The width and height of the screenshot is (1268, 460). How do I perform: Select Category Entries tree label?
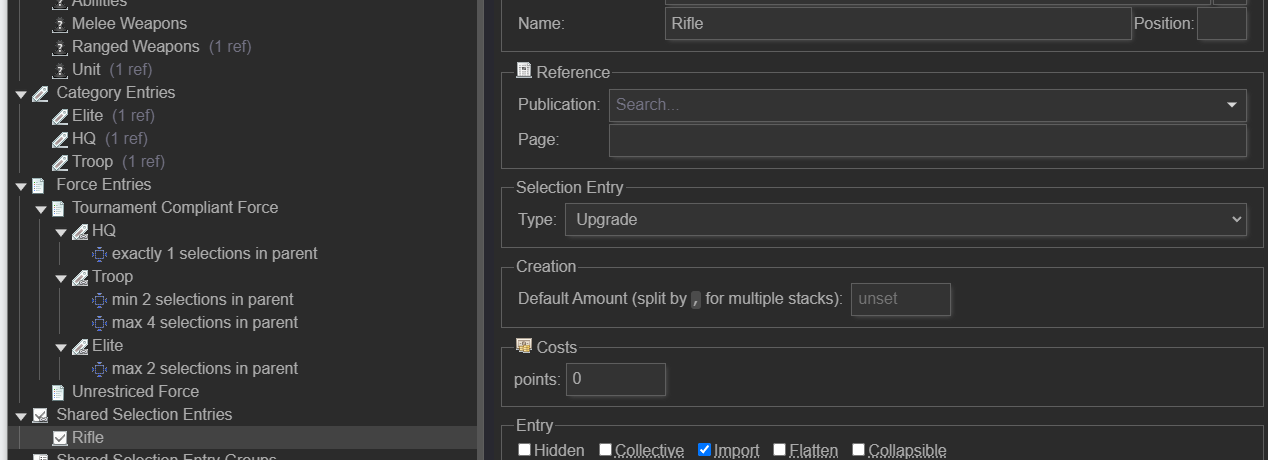click(x=116, y=92)
